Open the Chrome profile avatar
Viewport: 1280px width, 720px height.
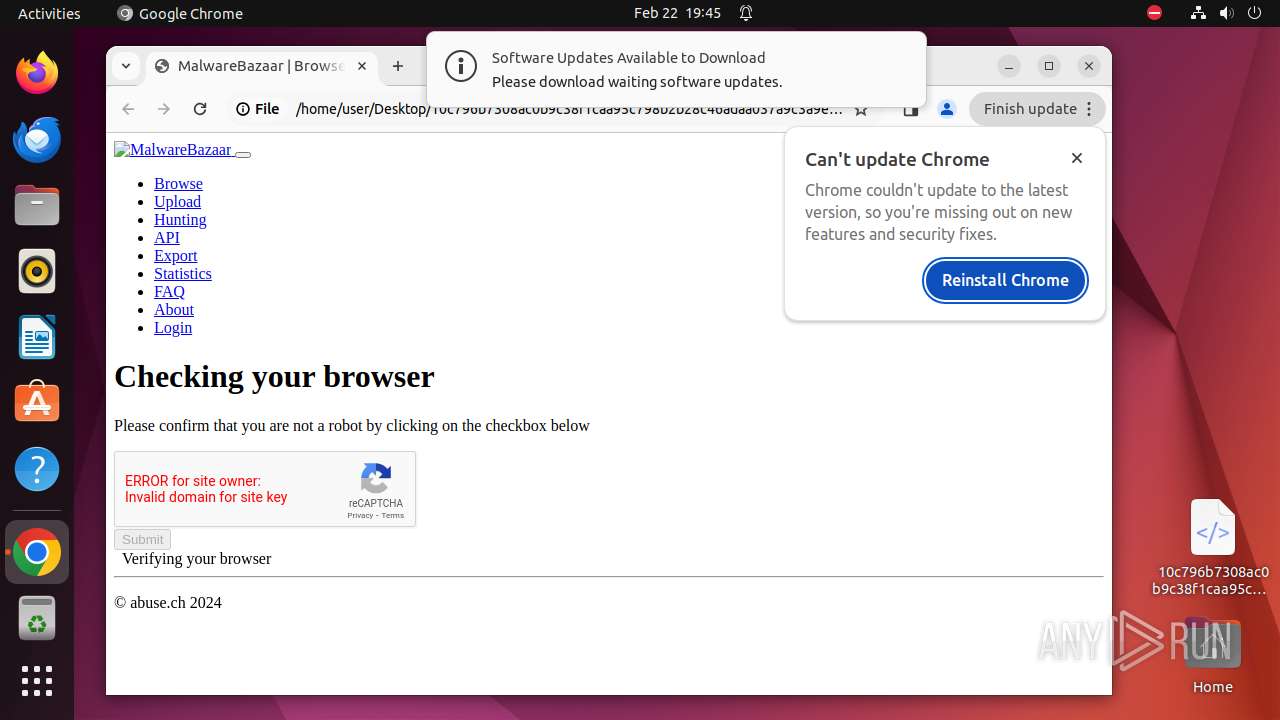tap(947, 109)
